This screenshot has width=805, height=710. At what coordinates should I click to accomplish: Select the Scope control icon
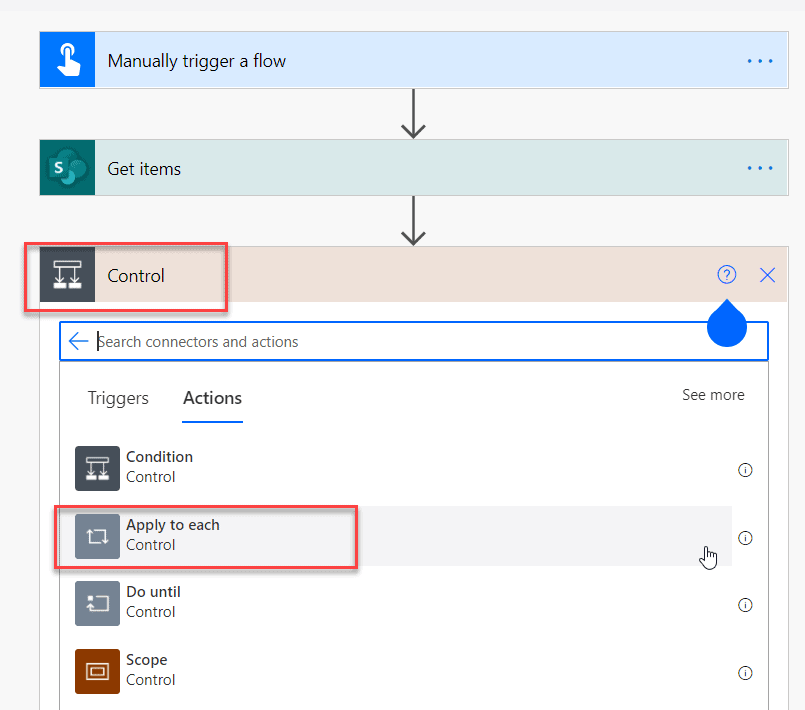97,671
